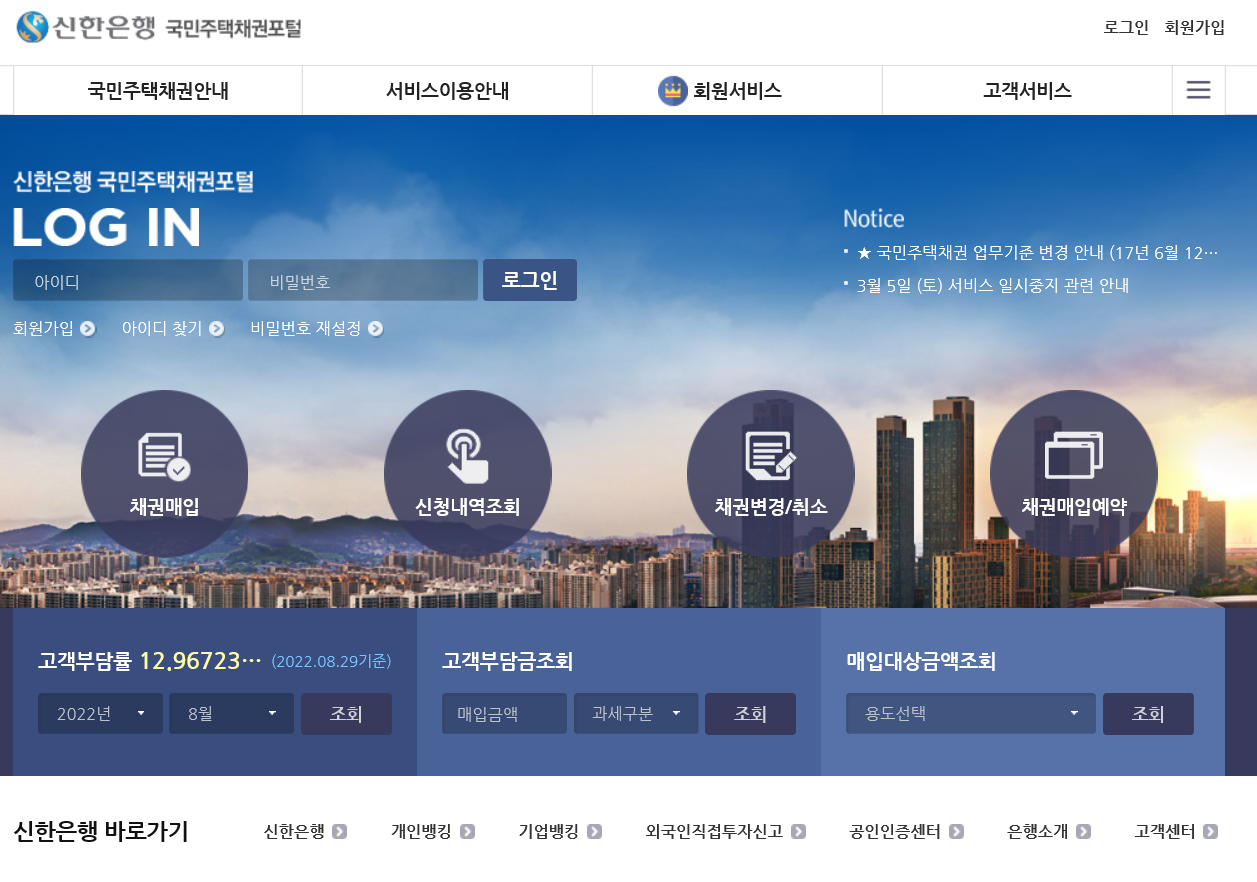Click 국민주택채권포털 header title text
1257x882 pixels.
(233, 29)
